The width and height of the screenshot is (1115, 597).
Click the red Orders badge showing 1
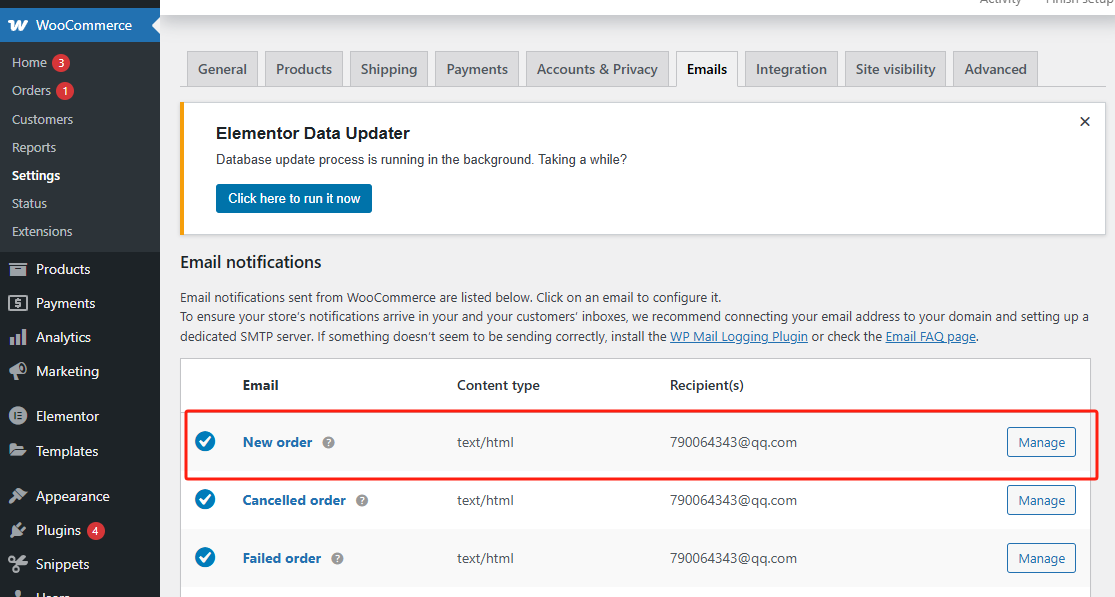(x=65, y=91)
